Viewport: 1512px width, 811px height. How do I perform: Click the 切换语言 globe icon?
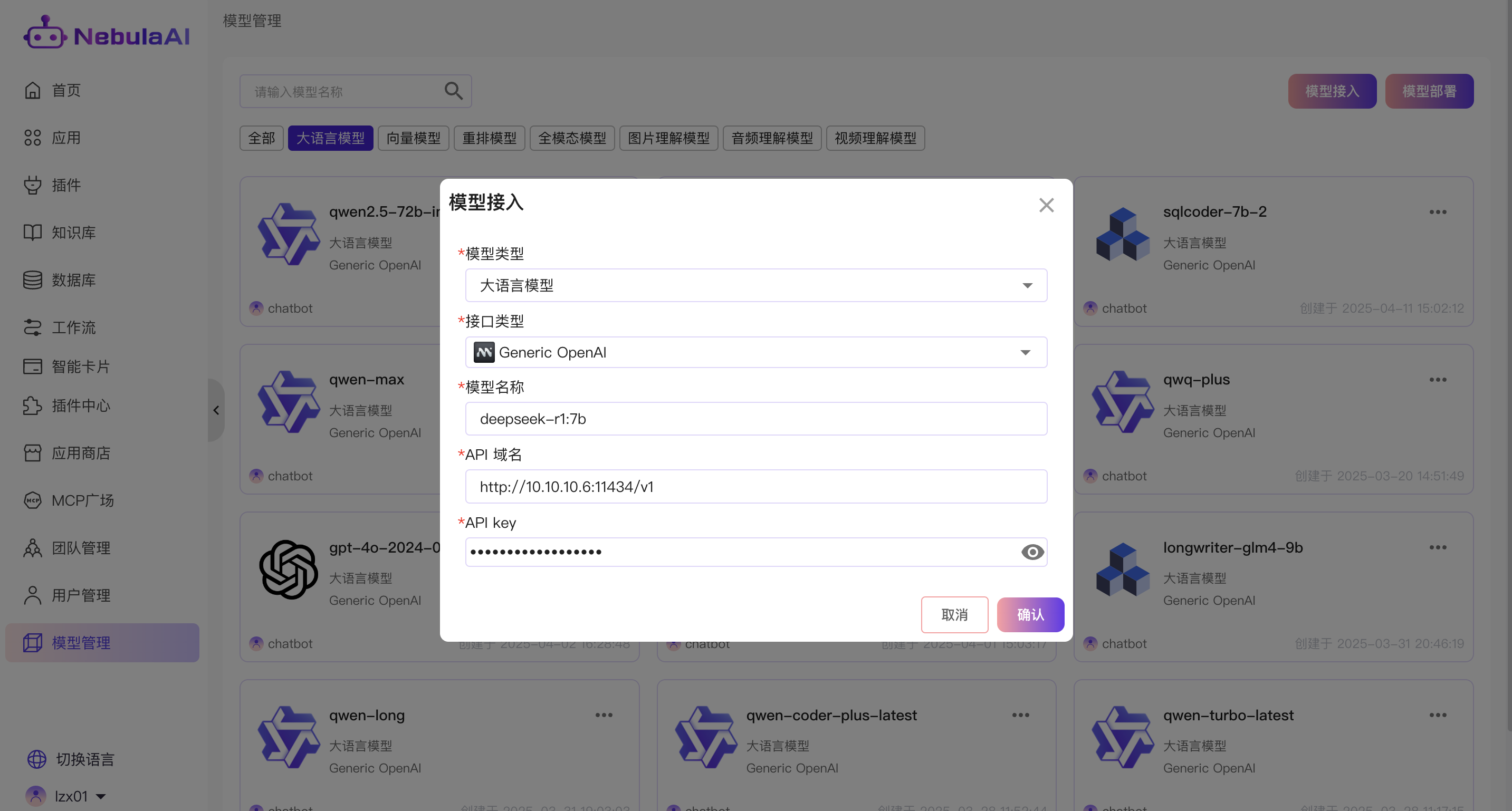click(36, 759)
